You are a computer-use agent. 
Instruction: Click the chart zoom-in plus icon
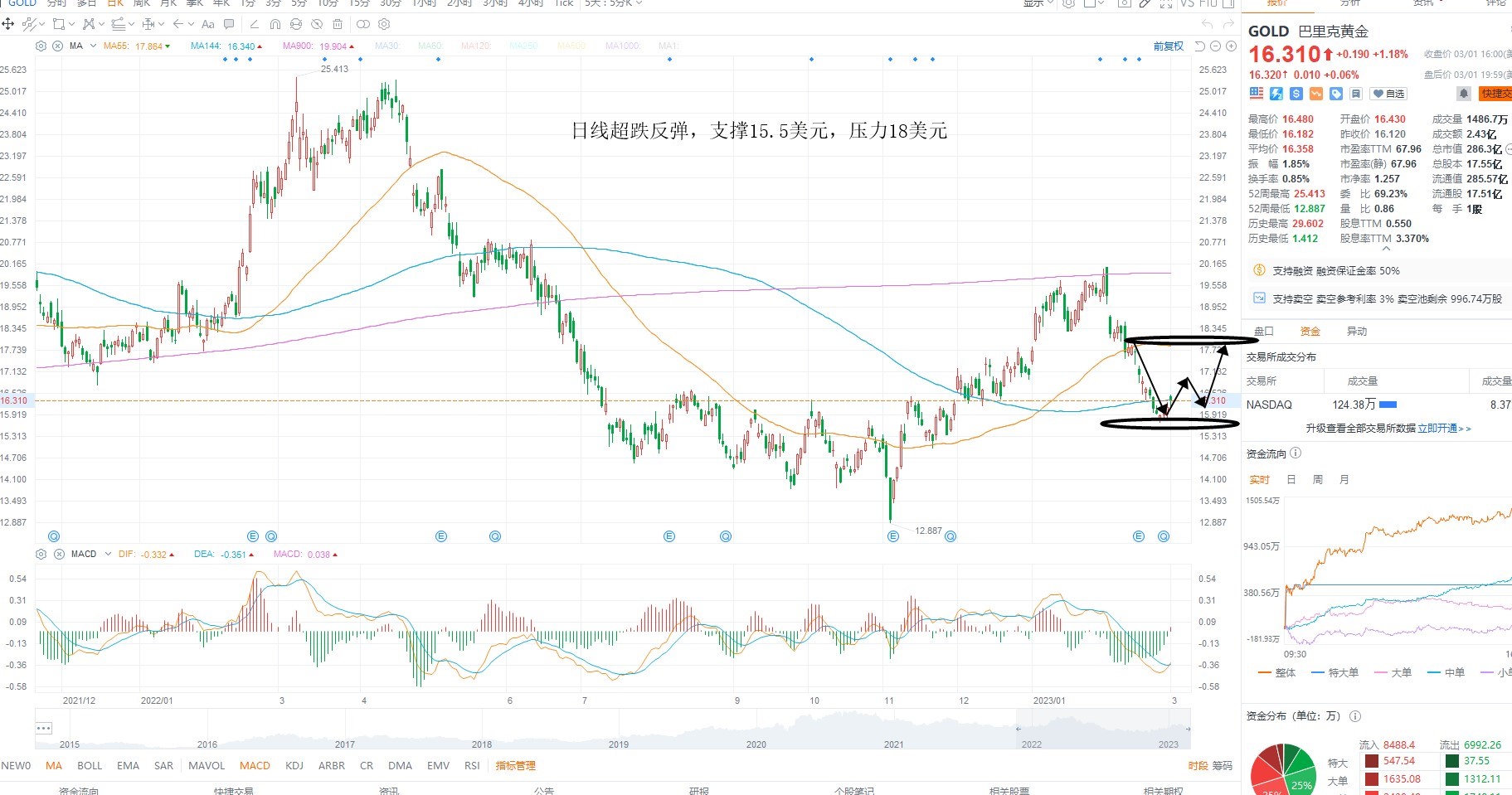1231,46
